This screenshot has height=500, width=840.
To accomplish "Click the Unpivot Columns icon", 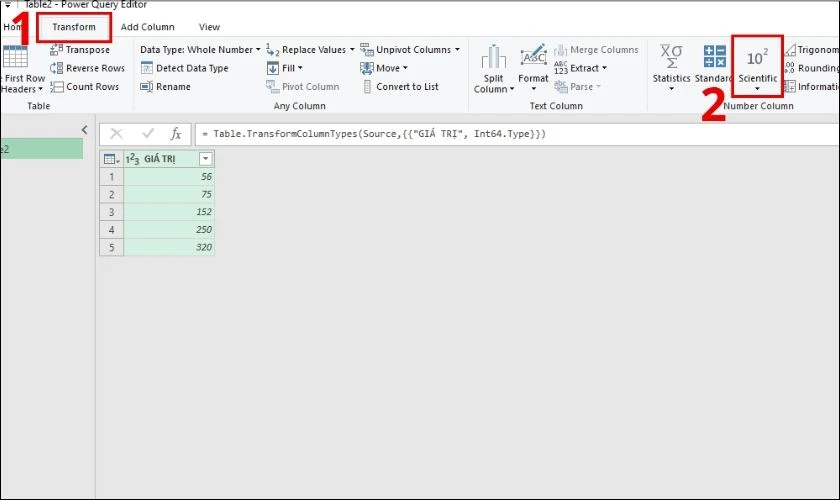I will click(x=367, y=50).
